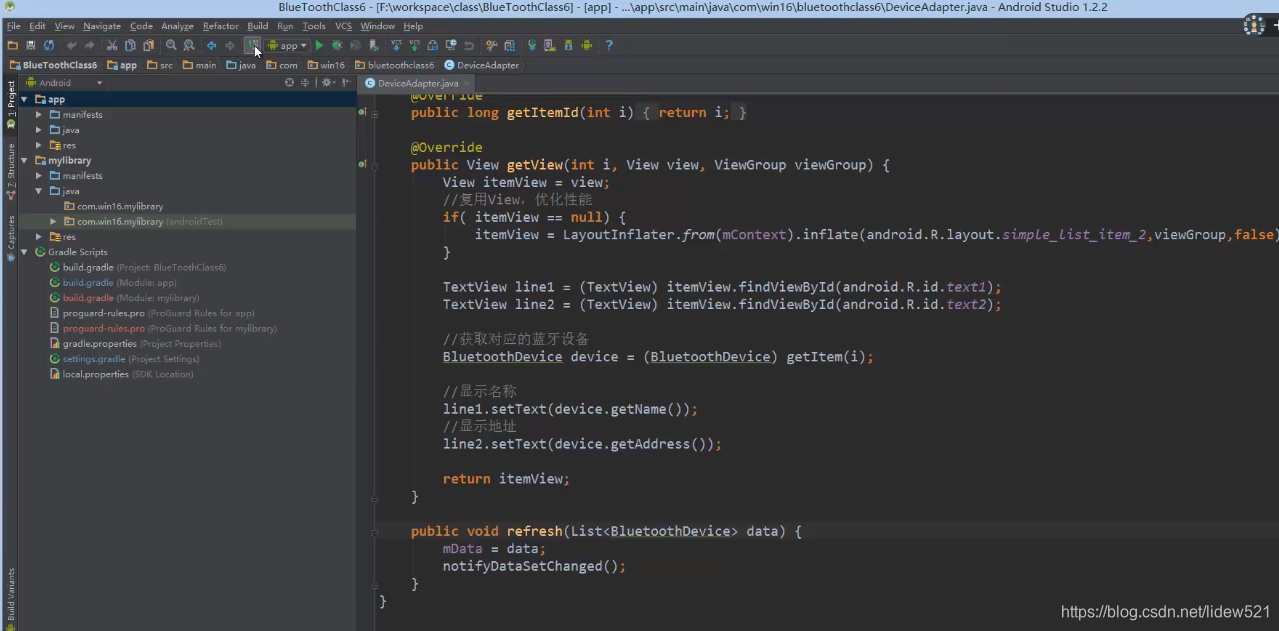The width and height of the screenshot is (1279, 631).
Task: Navigate Back with the left arrow icon
Action: click(211, 45)
